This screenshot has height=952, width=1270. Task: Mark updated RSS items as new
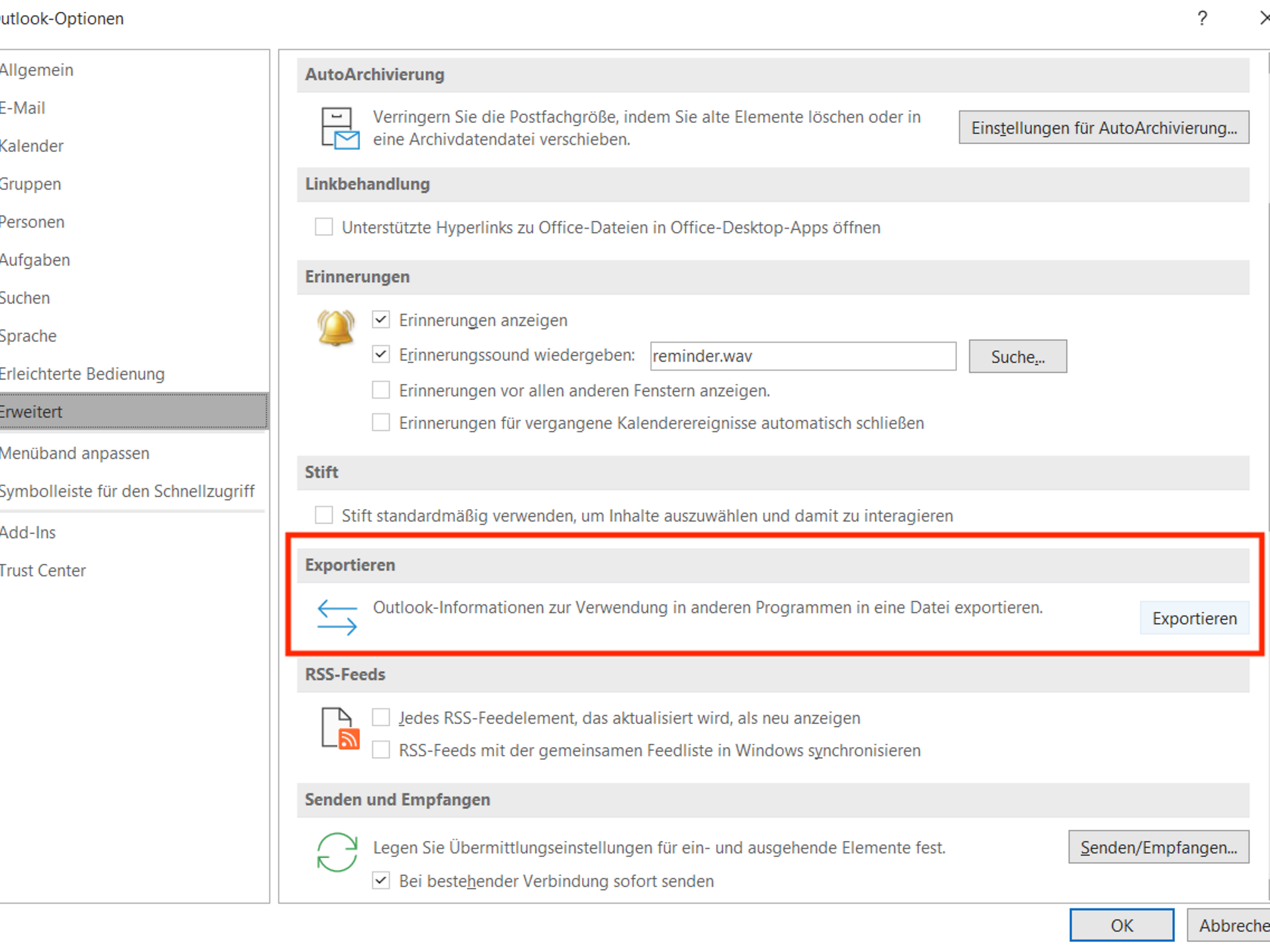pyautogui.click(x=381, y=717)
